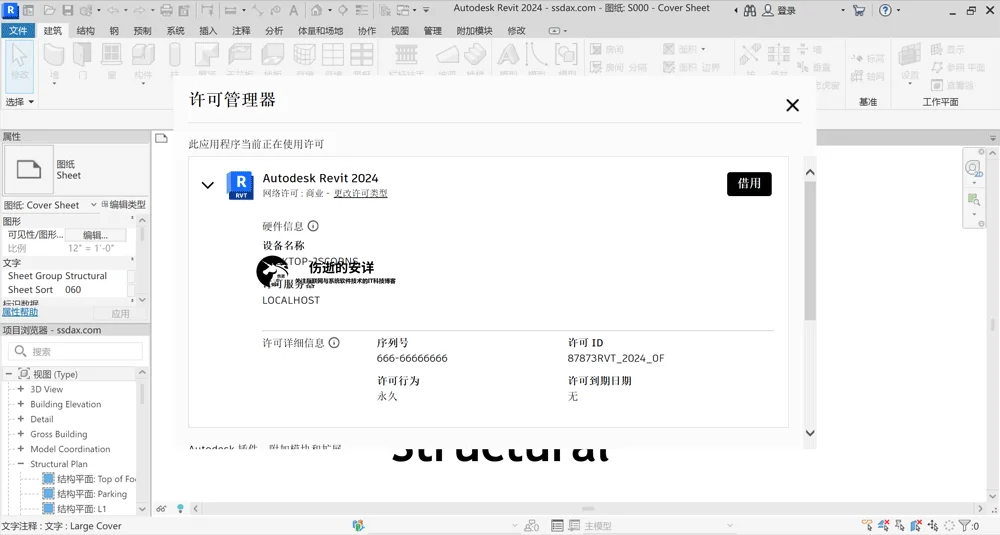Click the 借用 (Borrow) button

coord(749,184)
